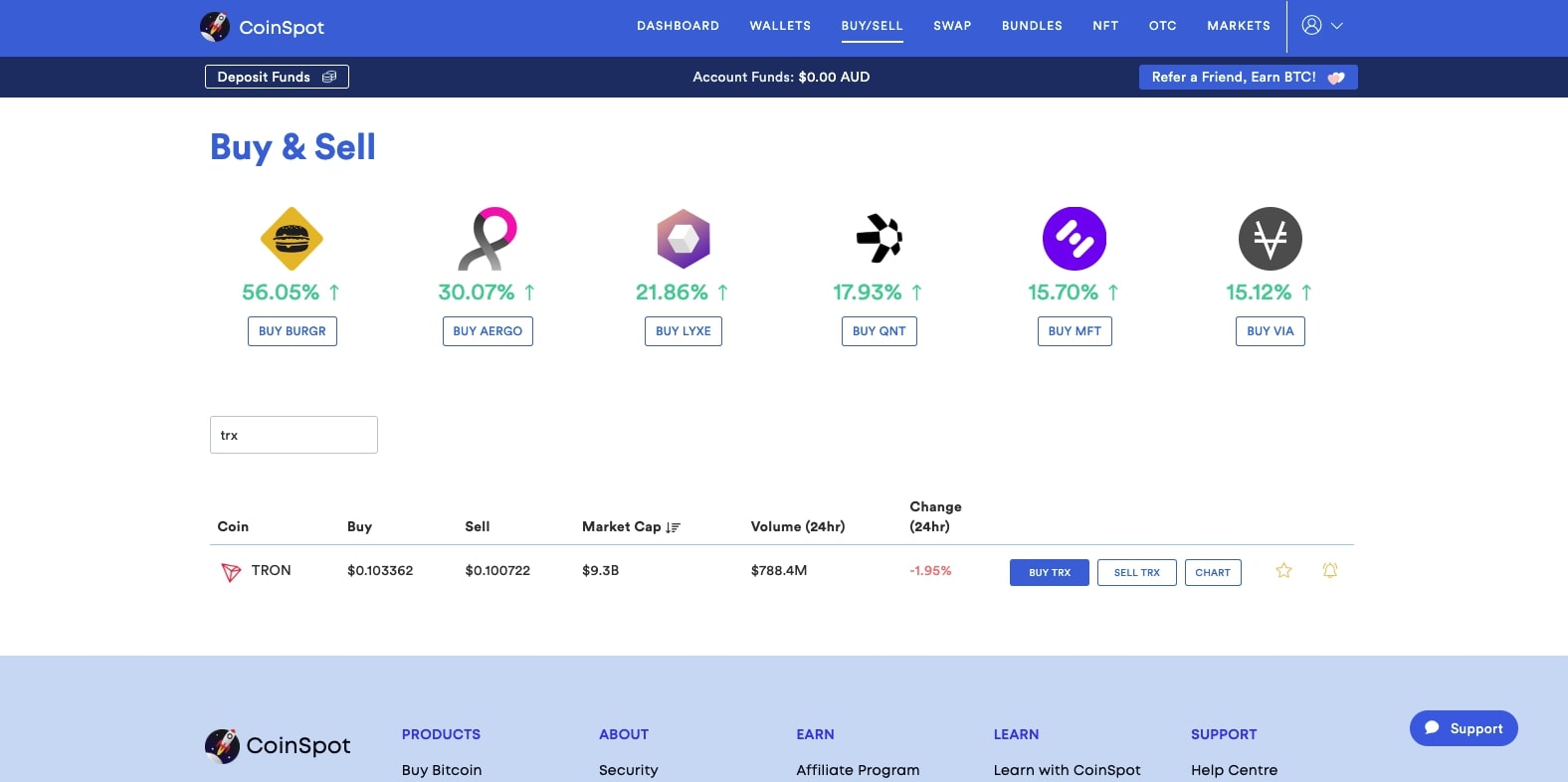The width and height of the screenshot is (1568, 782).
Task: Open the Support chat bubble
Action: click(x=1464, y=728)
